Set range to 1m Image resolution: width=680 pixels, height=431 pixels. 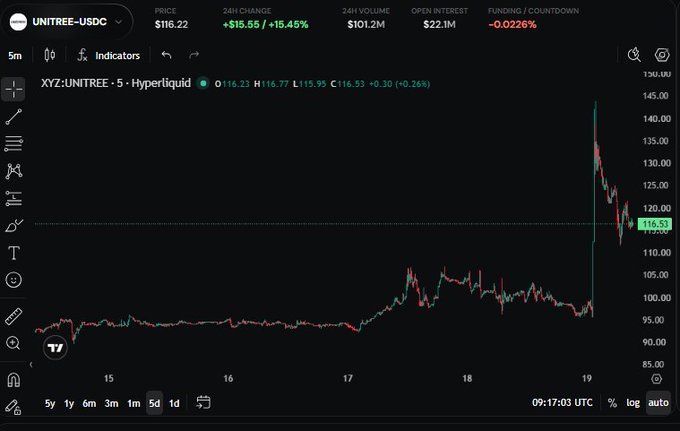(134, 403)
